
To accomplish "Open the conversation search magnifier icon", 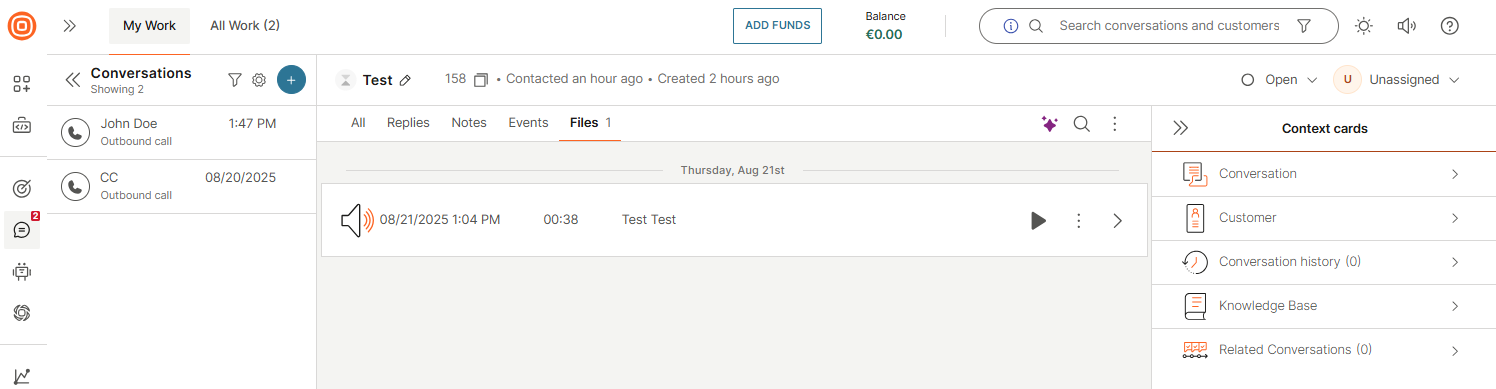I will click(x=1082, y=124).
